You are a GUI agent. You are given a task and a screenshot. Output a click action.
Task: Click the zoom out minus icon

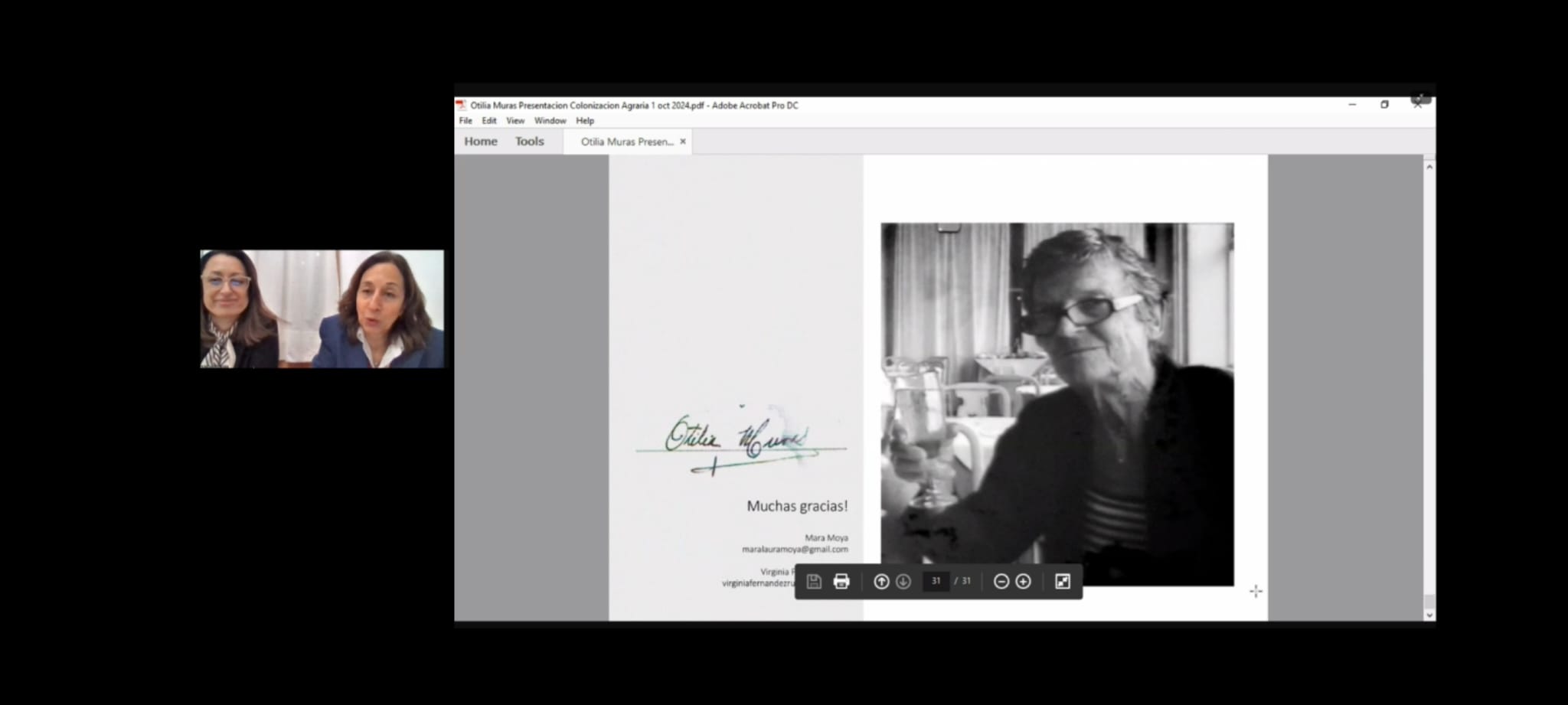coord(1001,582)
